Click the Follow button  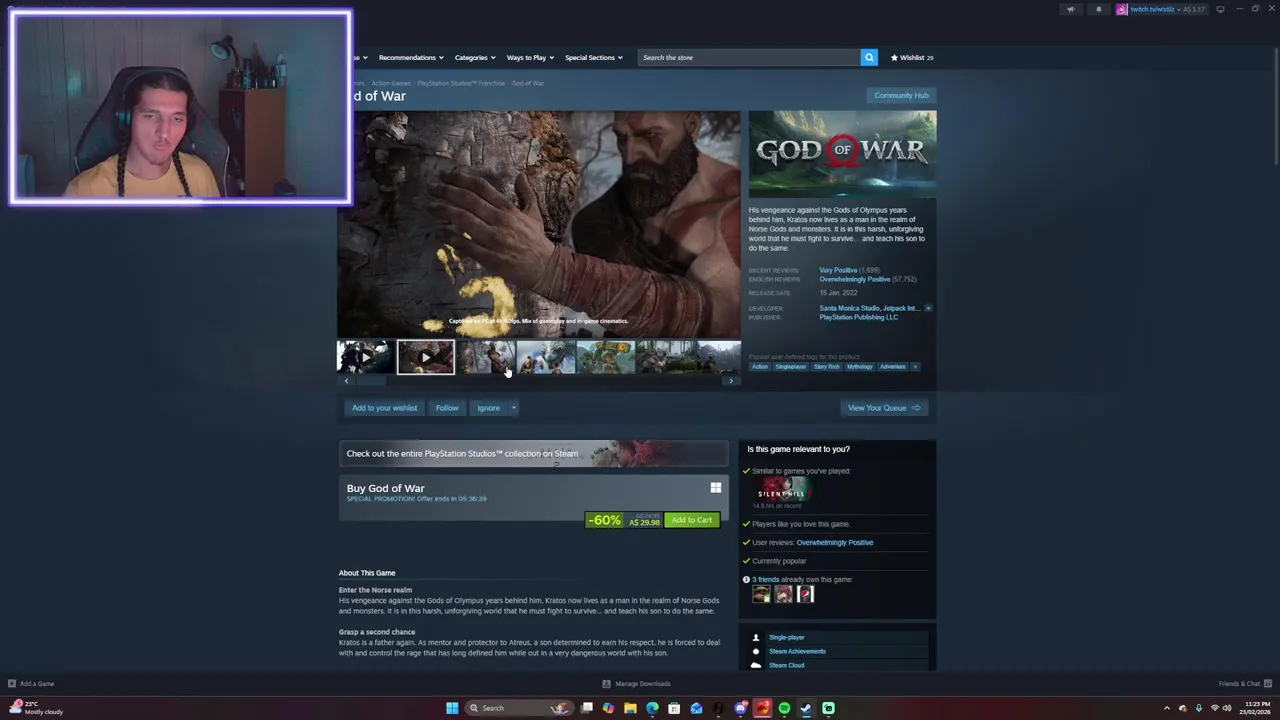tap(447, 408)
